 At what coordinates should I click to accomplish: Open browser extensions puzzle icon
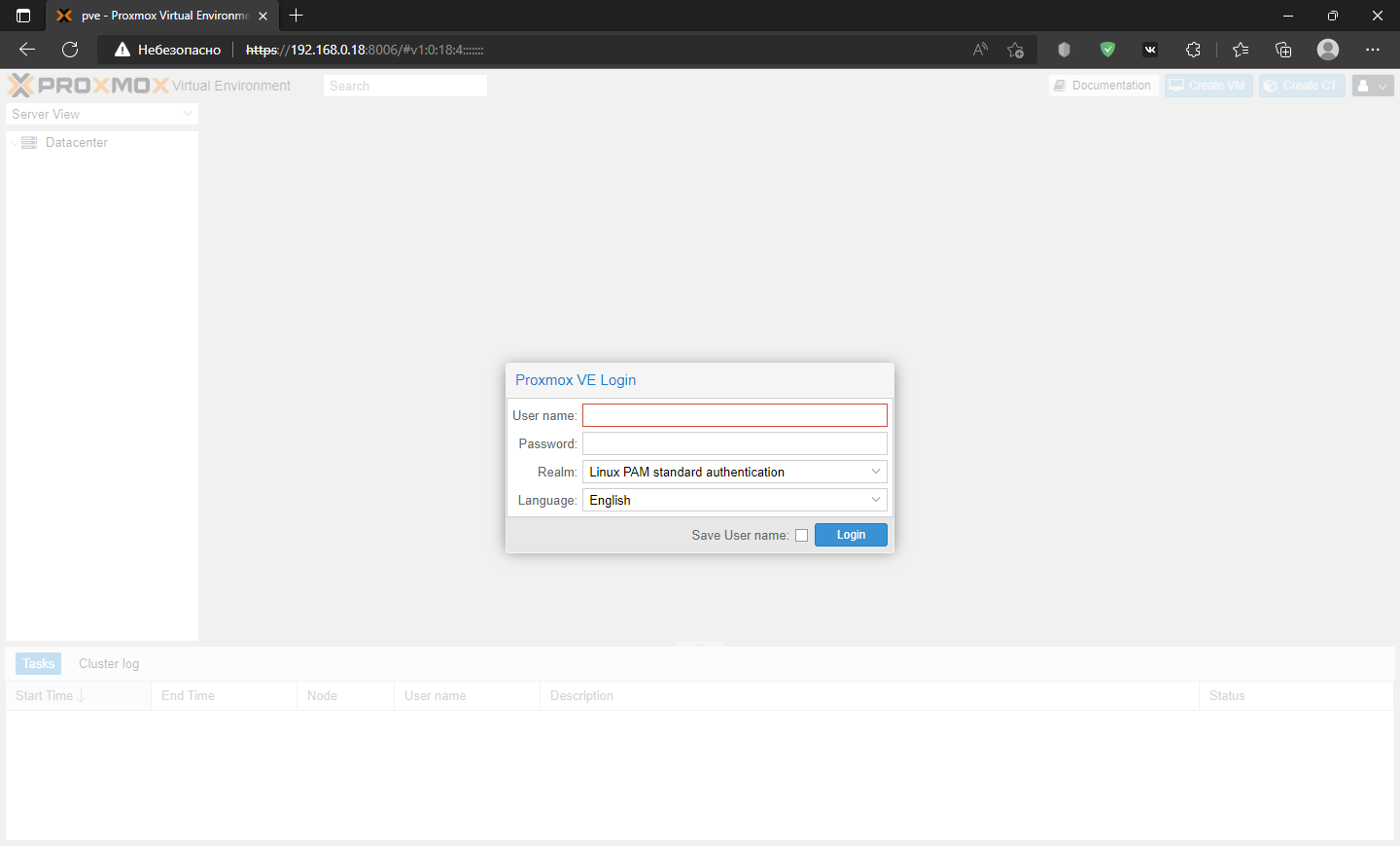click(1194, 50)
